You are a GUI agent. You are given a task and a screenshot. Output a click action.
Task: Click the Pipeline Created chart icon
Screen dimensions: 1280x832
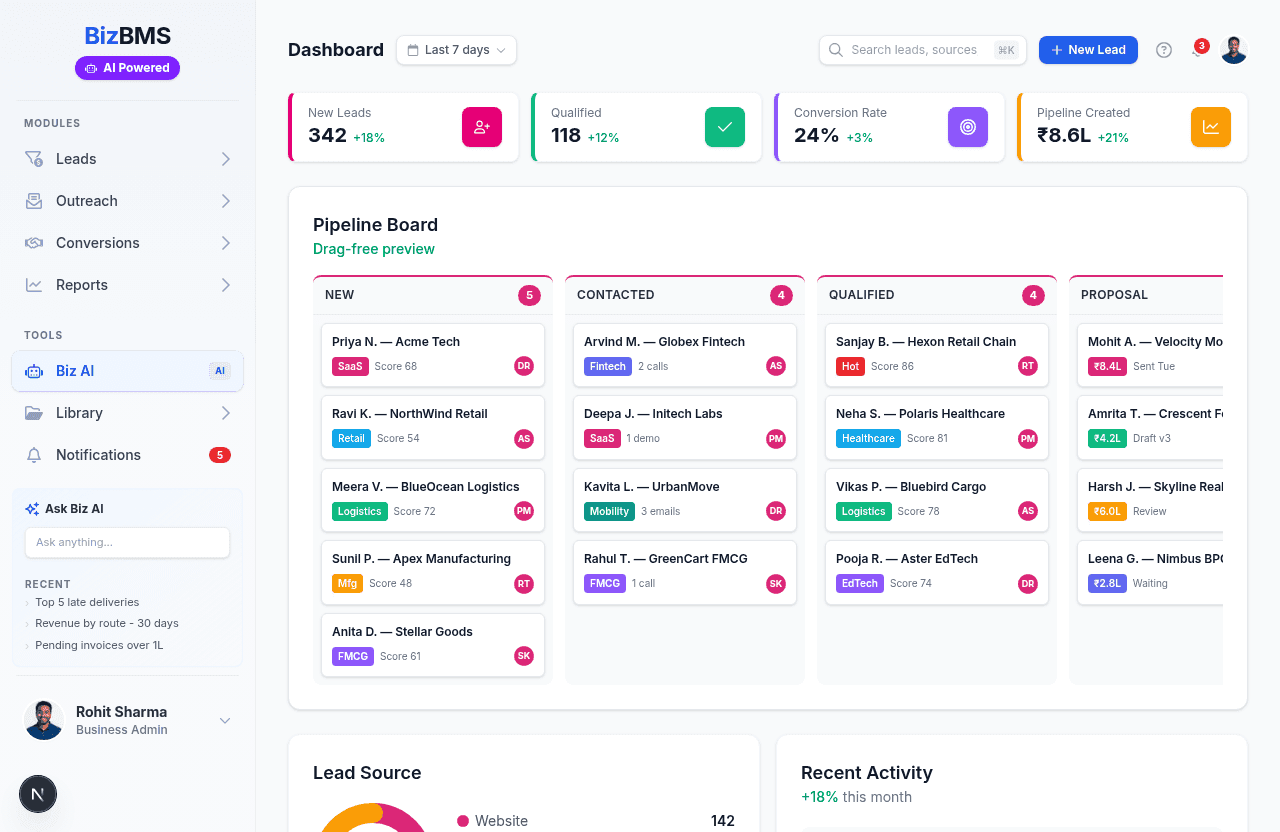coord(1211,127)
